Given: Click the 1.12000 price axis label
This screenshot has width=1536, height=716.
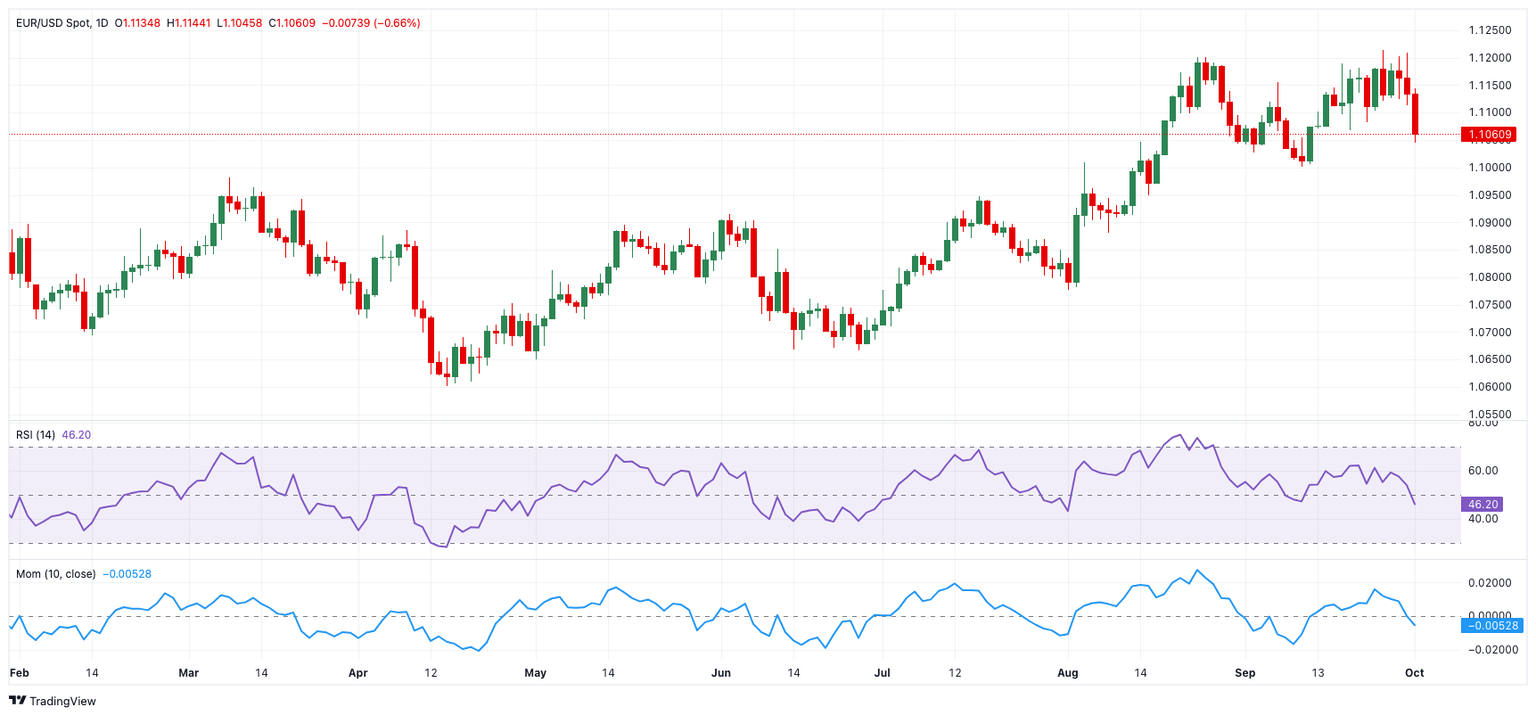Looking at the screenshot, I should [1488, 58].
